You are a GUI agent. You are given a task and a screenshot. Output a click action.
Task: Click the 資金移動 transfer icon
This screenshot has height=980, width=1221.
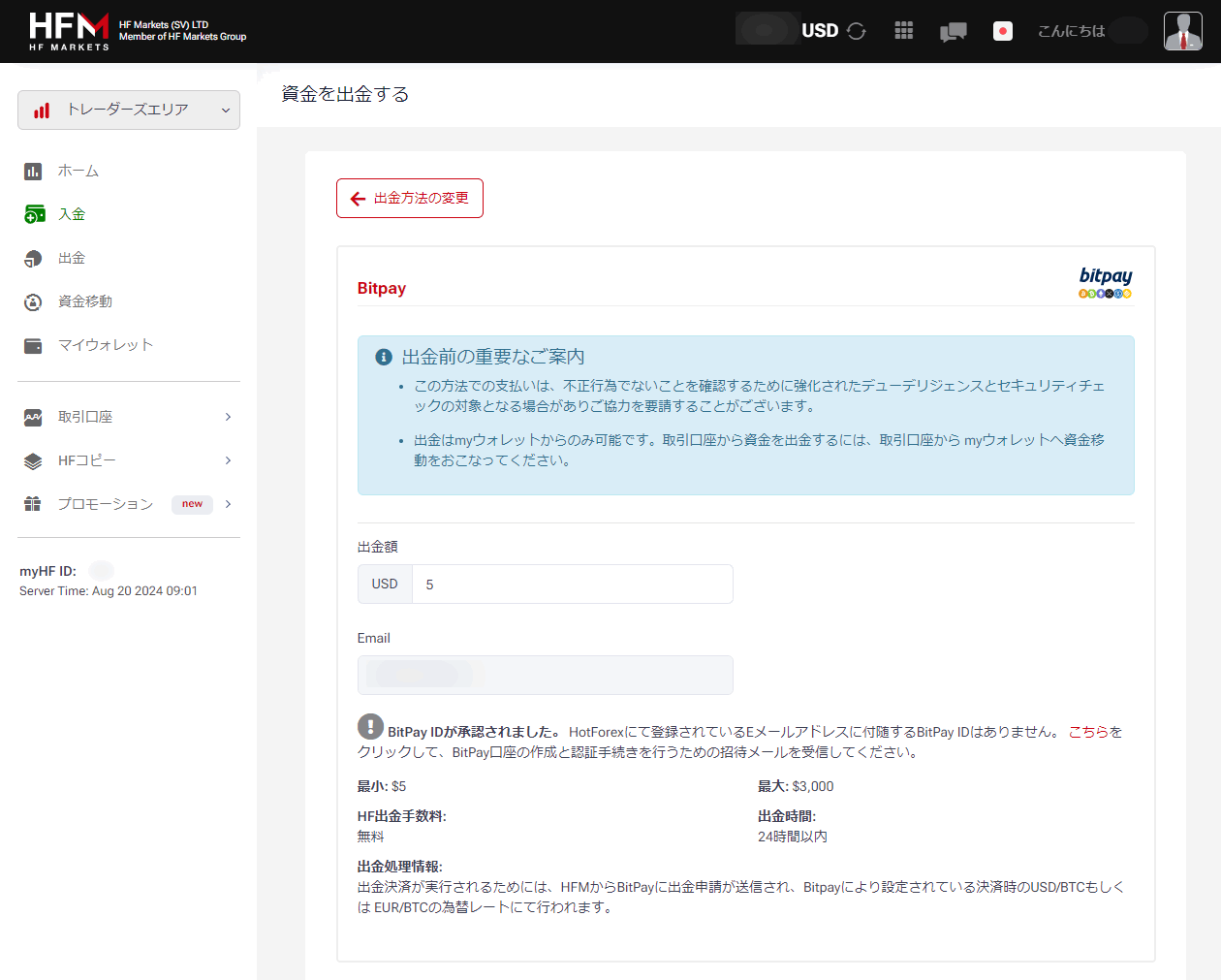(33, 302)
